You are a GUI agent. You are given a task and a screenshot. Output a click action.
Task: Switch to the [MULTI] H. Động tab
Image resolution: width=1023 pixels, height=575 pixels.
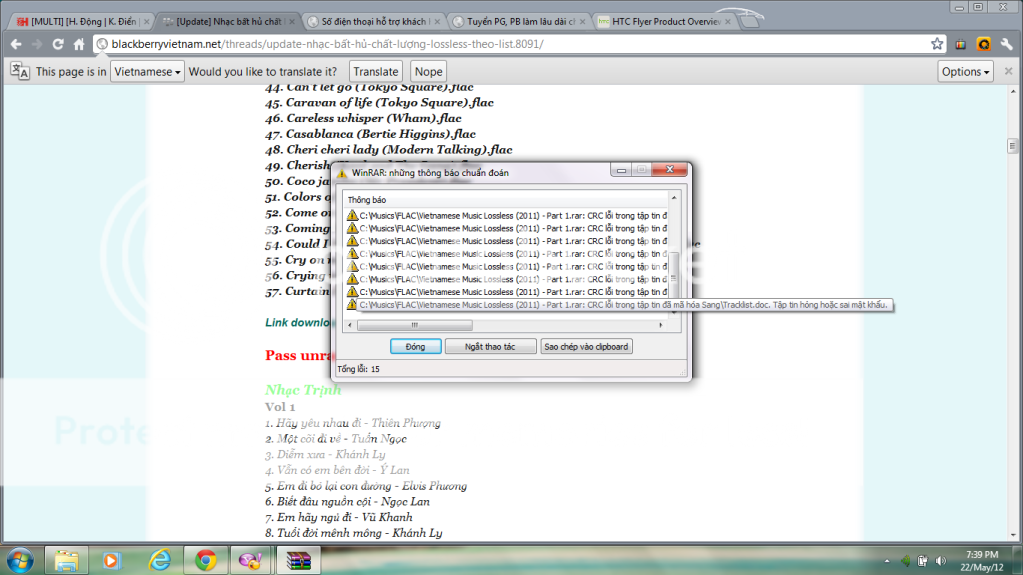pos(83,22)
